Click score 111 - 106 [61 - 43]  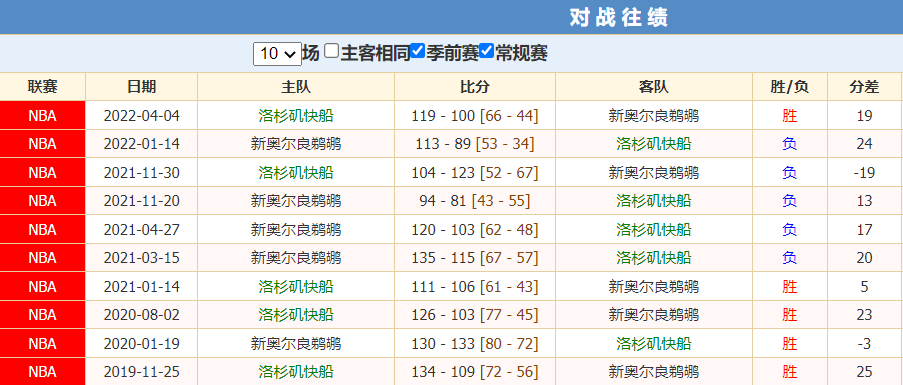475,287
